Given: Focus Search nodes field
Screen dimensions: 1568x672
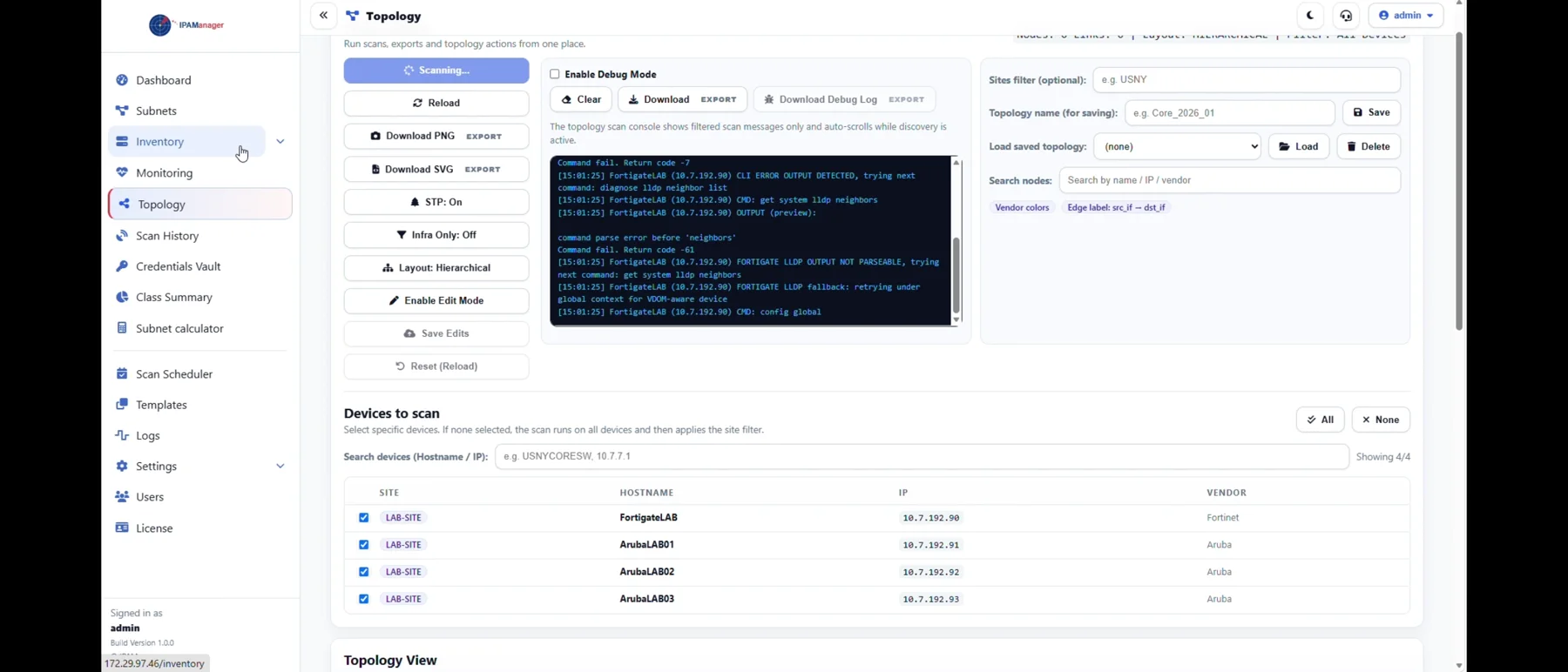Looking at the screenshot, I should click(1230, 181).
